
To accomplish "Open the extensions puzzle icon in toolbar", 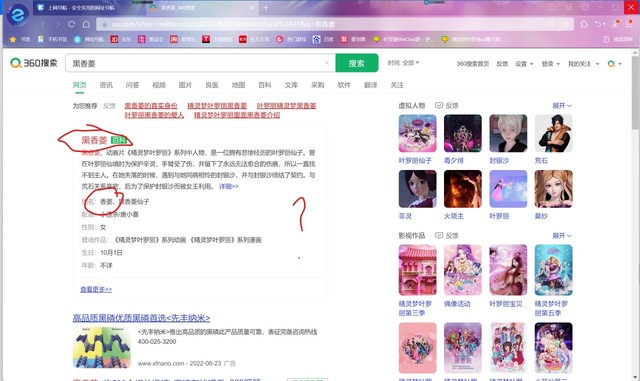I will tap(584, 25).
